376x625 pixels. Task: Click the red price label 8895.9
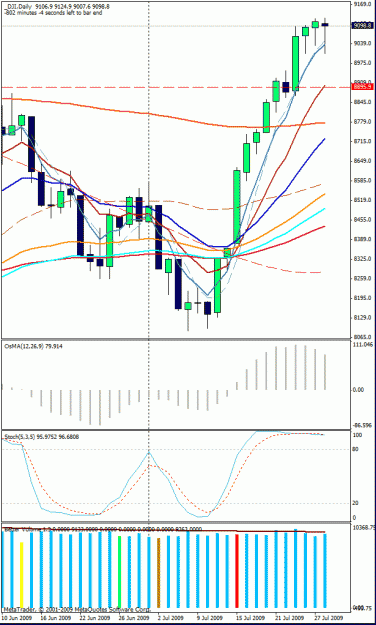362,86
